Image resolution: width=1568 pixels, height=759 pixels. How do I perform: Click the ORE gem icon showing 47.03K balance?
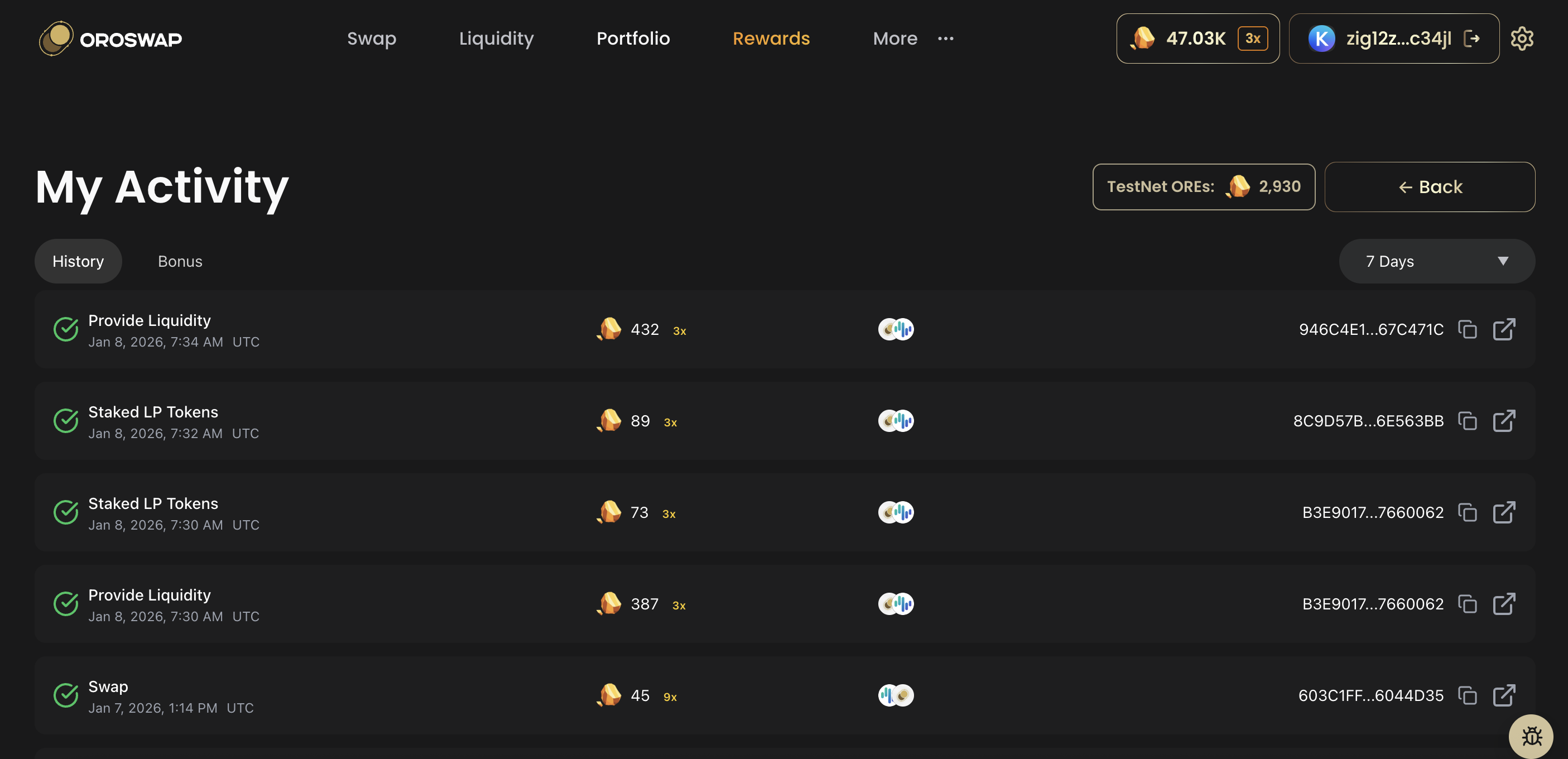[x=1143, y=38]
